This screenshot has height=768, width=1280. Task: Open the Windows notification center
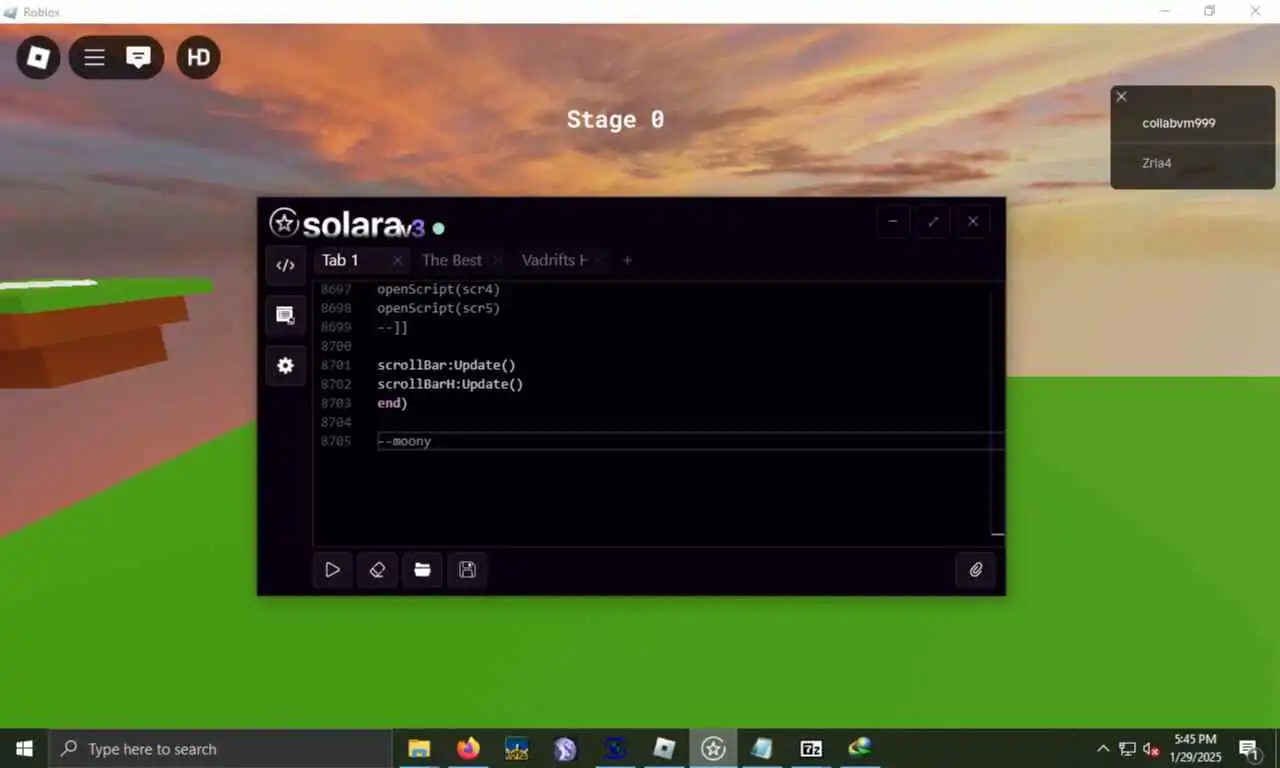tap(1248, 748)
